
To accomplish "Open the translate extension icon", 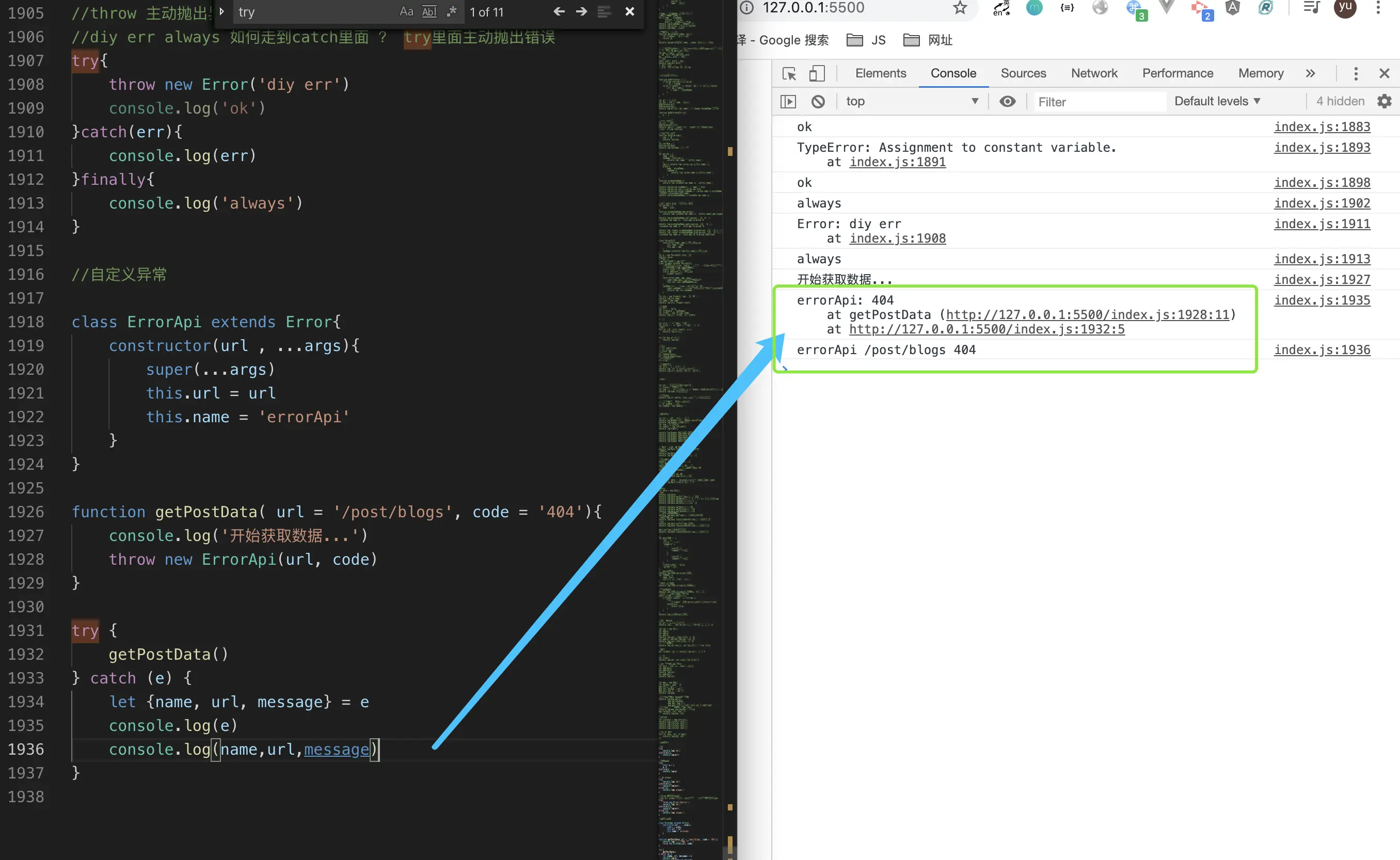I will (1001, 8).
